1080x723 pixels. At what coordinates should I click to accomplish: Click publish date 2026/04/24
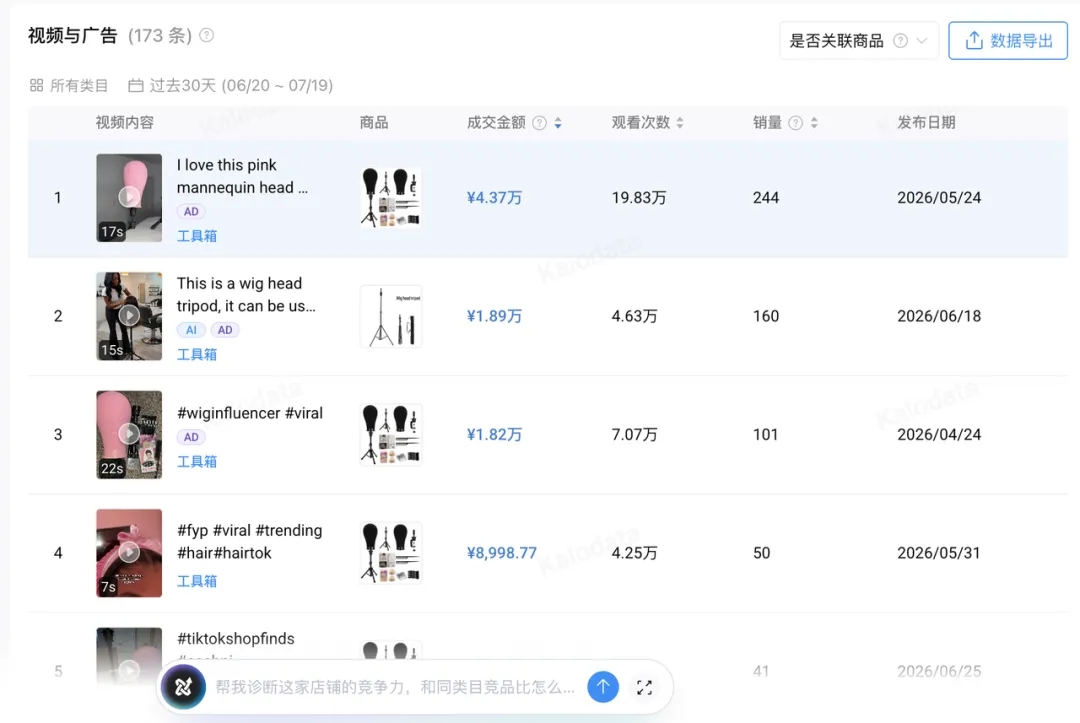click(939, 434)
